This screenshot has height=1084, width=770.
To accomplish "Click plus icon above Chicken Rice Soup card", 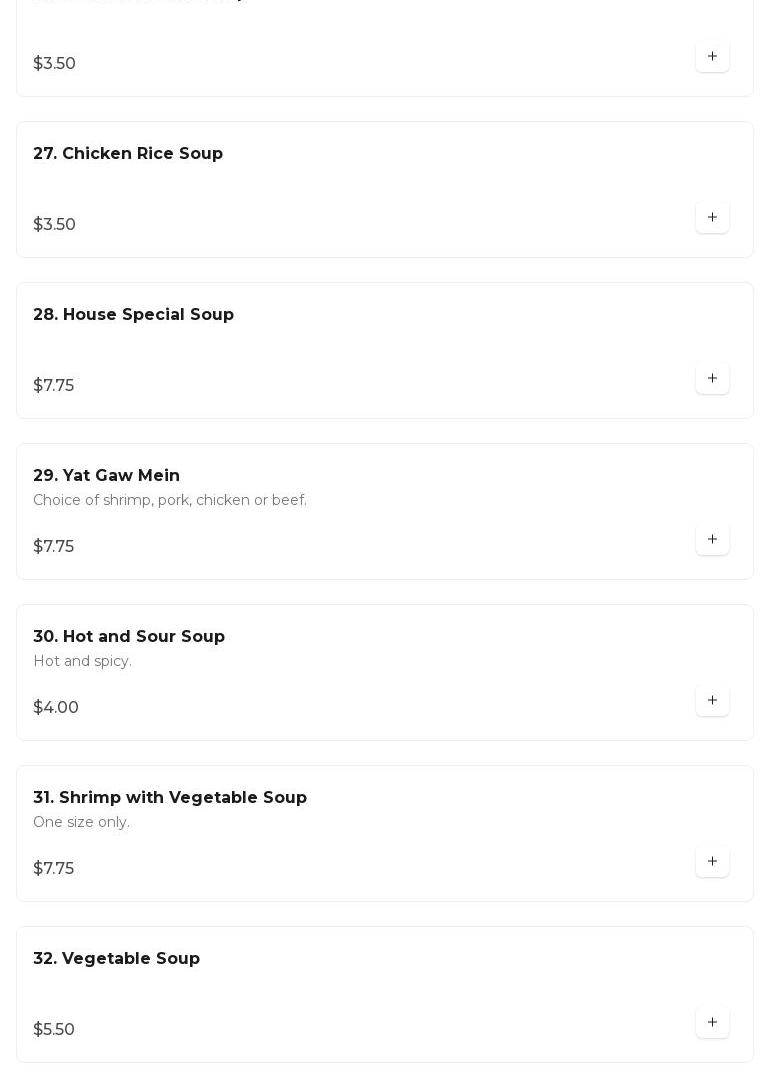I will 712,57.
